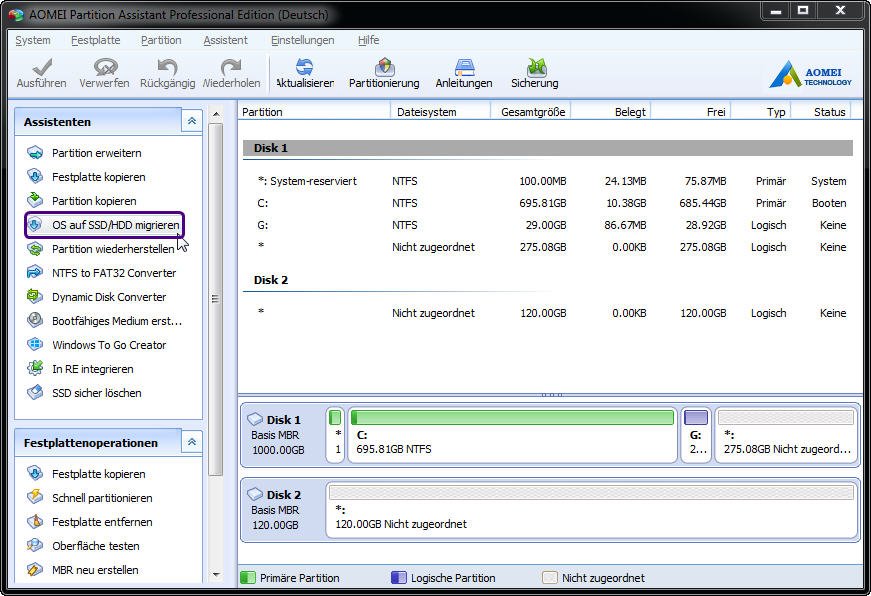The height and width of the screenshot is (596, 871).
Task: Sort by the Gesamtgröße column header
Action: (530, 112)
